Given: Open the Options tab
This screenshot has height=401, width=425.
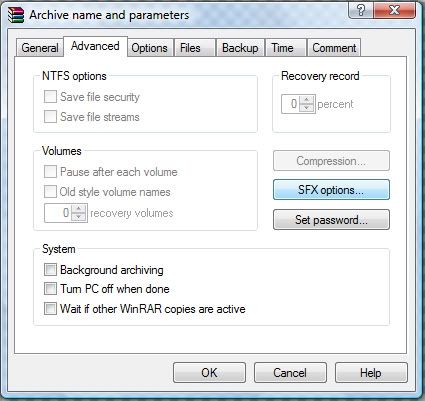Looking at the screenshot, I should [x=149, y=48].
